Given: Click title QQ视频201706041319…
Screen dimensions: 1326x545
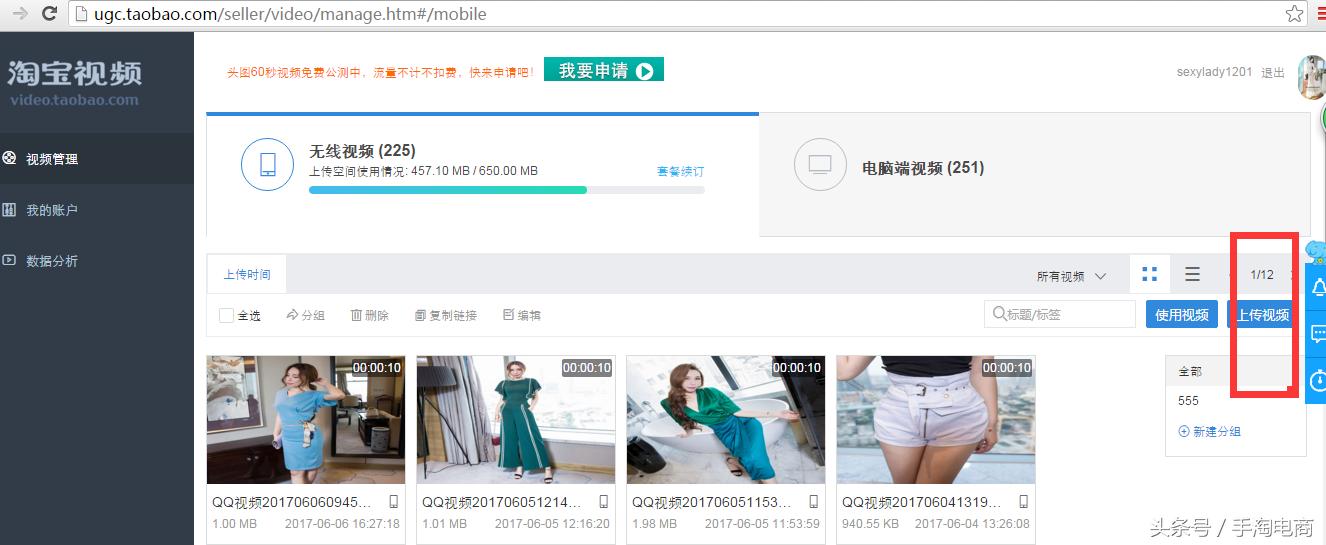Looking at the screenshot, I should tap(922, 502).
